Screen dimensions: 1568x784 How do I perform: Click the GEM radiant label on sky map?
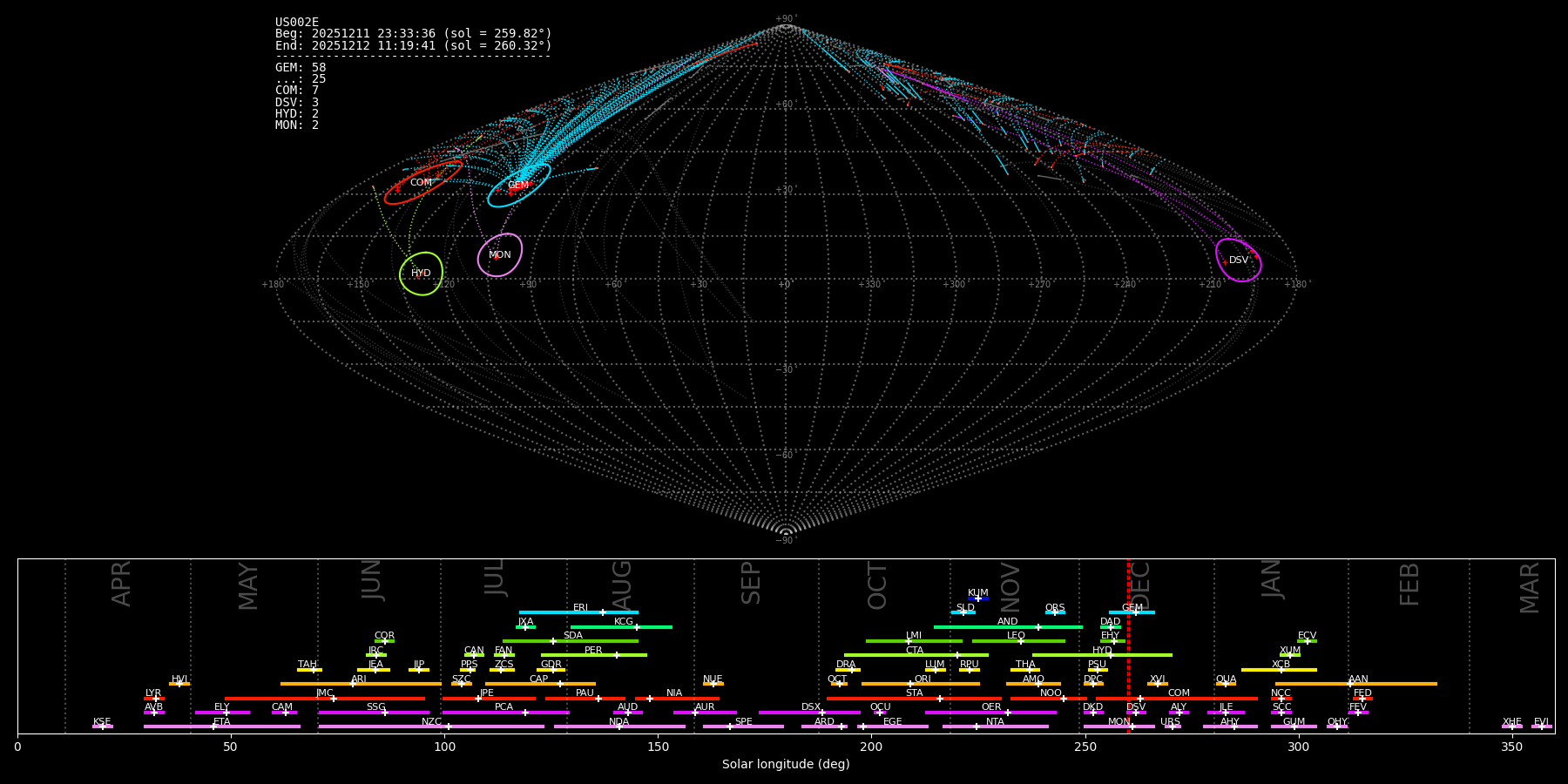[518, 186]
